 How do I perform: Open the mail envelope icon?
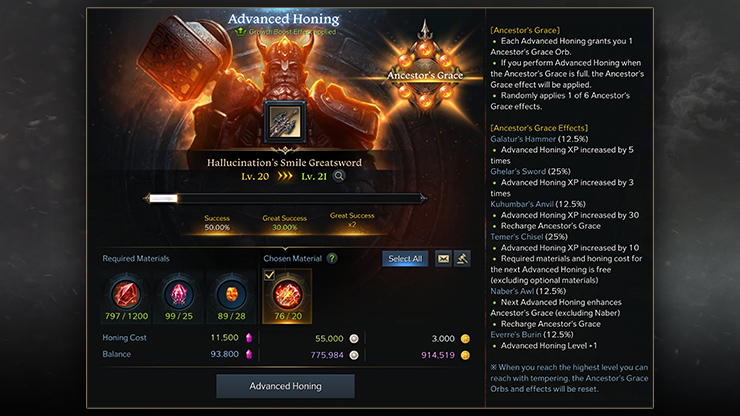pyautogui.click(x=443, y=259)
